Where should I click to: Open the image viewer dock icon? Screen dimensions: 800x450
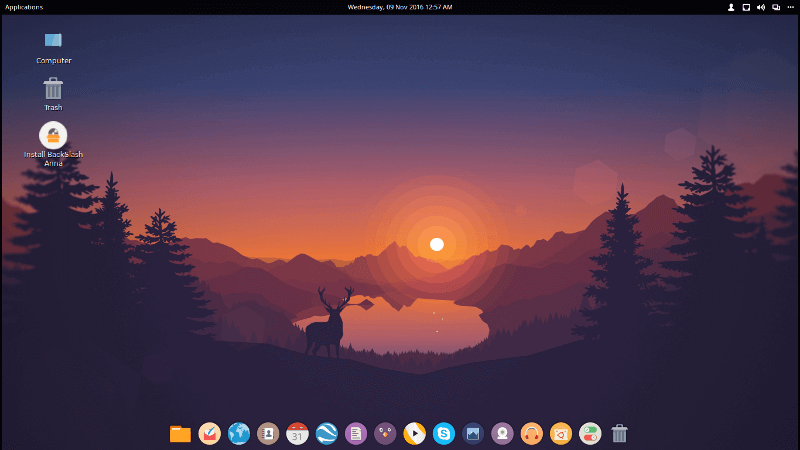point(473,433)
